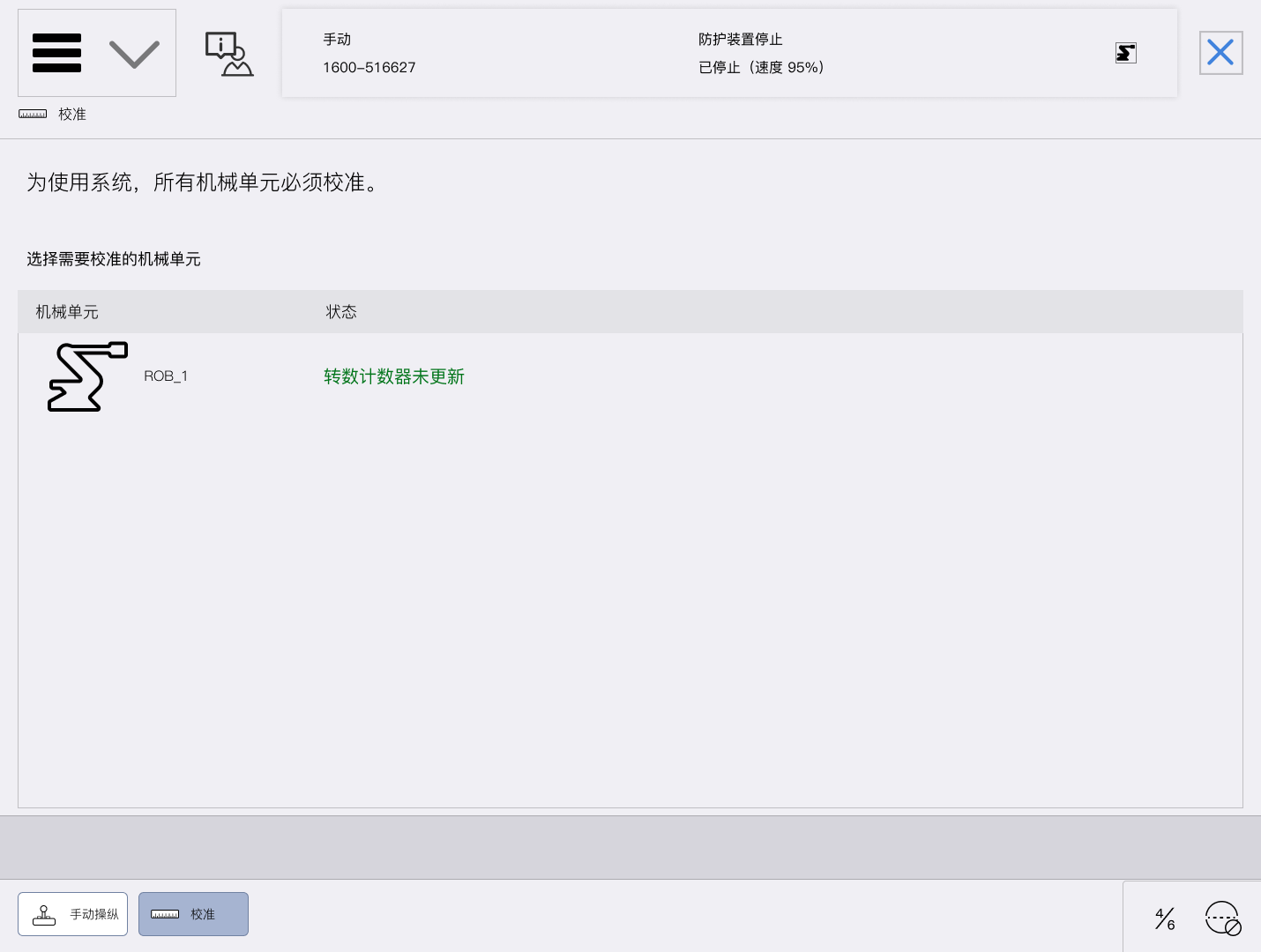Click the 防护装置停止 status text

point(740,40)
